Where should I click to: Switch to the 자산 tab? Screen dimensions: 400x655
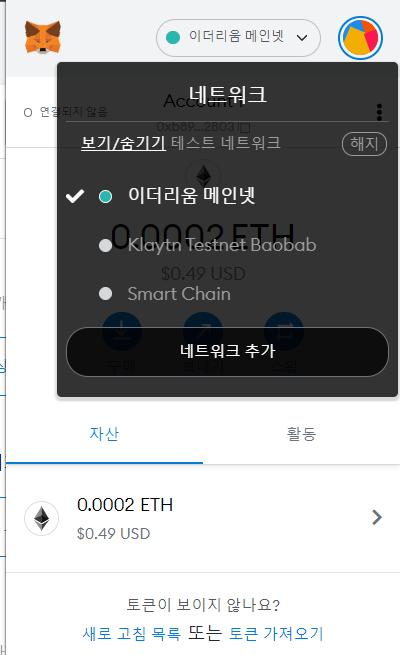coord(104,434)
